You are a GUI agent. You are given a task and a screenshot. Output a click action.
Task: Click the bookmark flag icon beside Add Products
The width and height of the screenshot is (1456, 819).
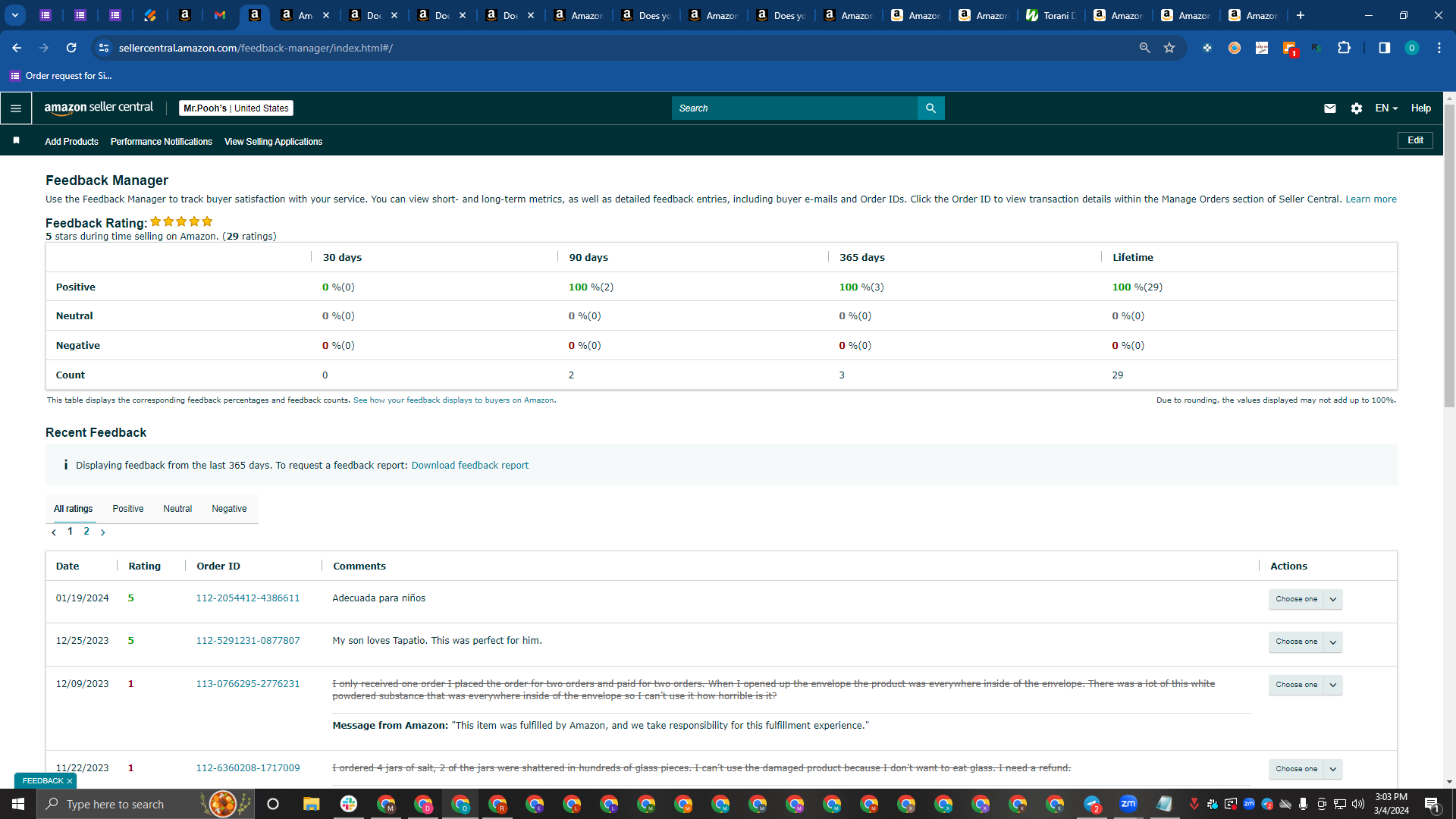tap(16, 141)
